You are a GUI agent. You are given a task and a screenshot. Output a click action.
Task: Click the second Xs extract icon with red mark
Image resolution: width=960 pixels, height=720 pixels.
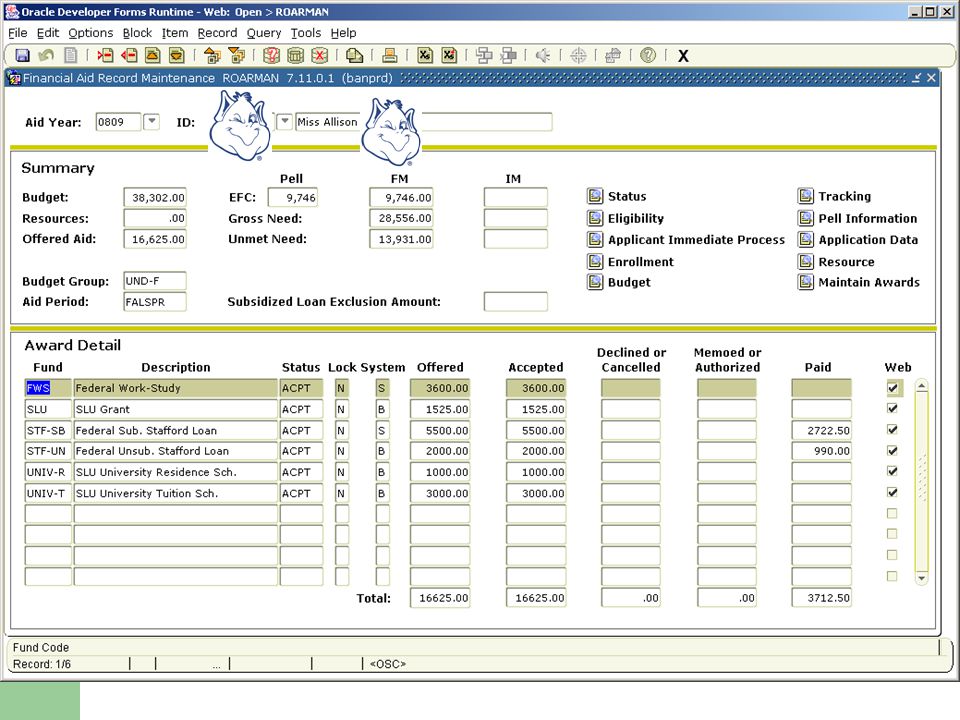point(449,56)
